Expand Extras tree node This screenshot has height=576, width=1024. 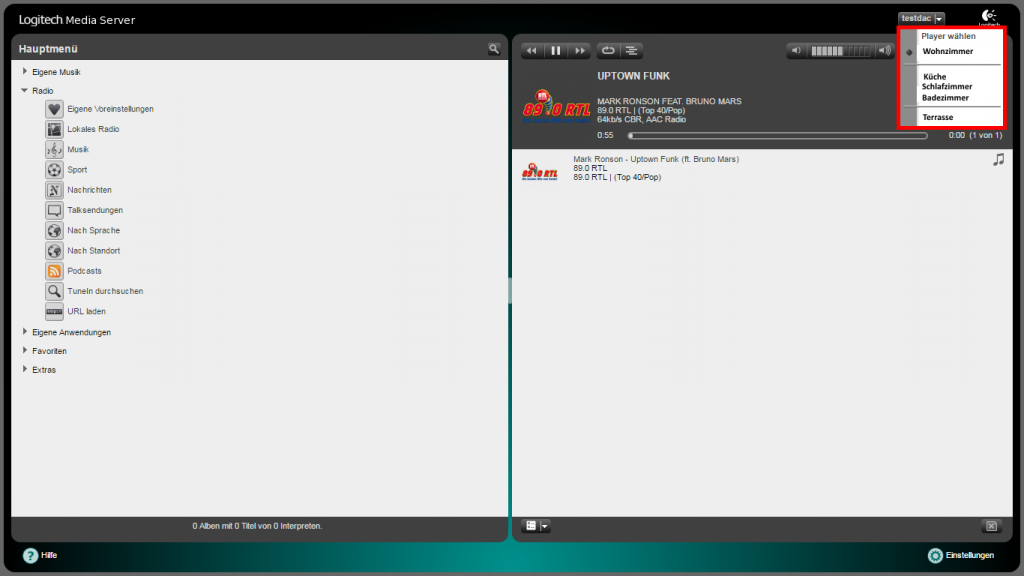(x=25, y=370)
